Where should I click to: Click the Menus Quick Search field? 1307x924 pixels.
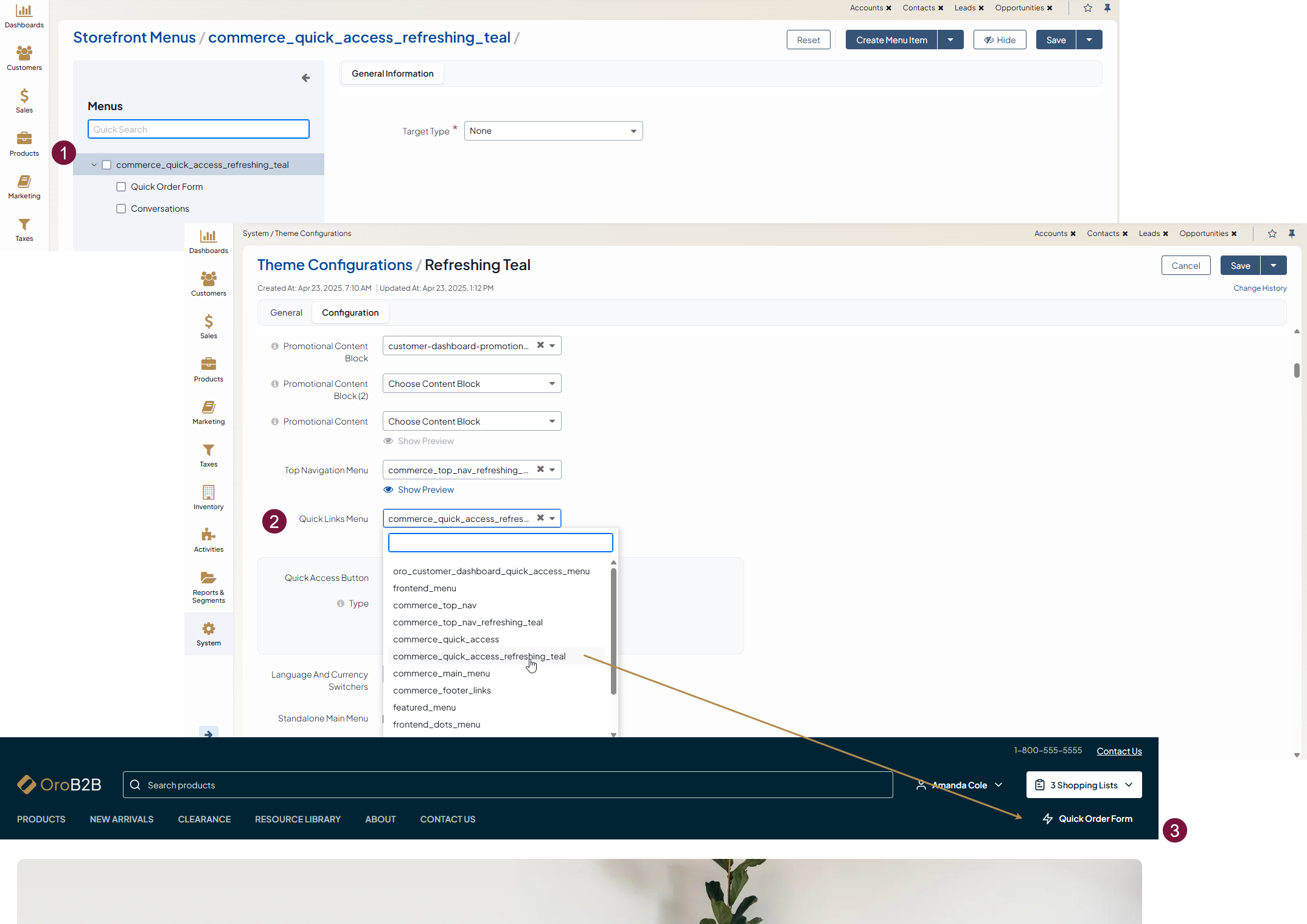198,130
